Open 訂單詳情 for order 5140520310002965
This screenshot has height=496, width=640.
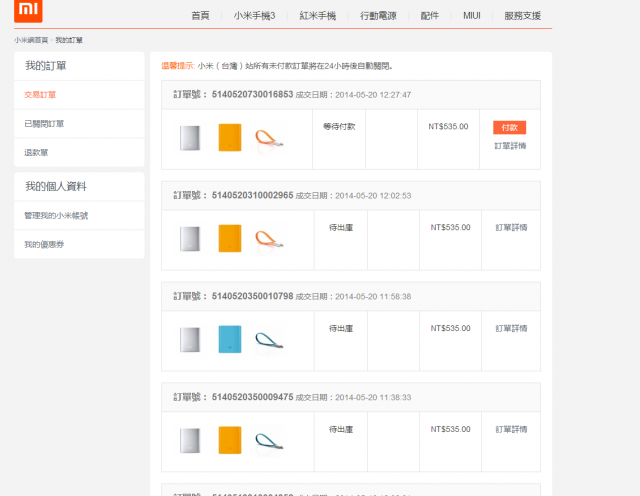(511, 227)
